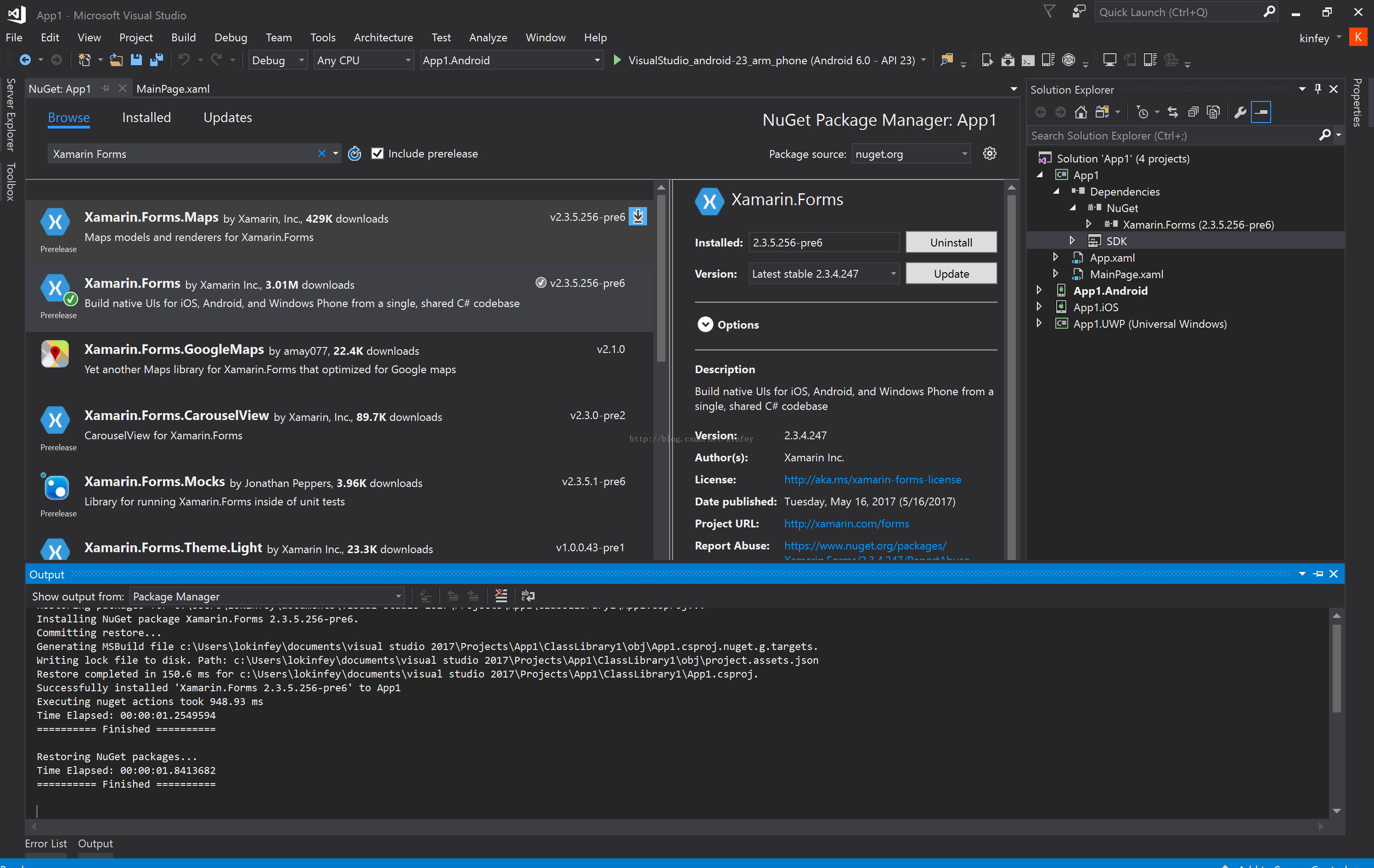Click the Pending Changes Filter clock icon
Image resolution: width=1374 pixels, height=868 pixels.
pyautogui.click(x=1143, y=112)
